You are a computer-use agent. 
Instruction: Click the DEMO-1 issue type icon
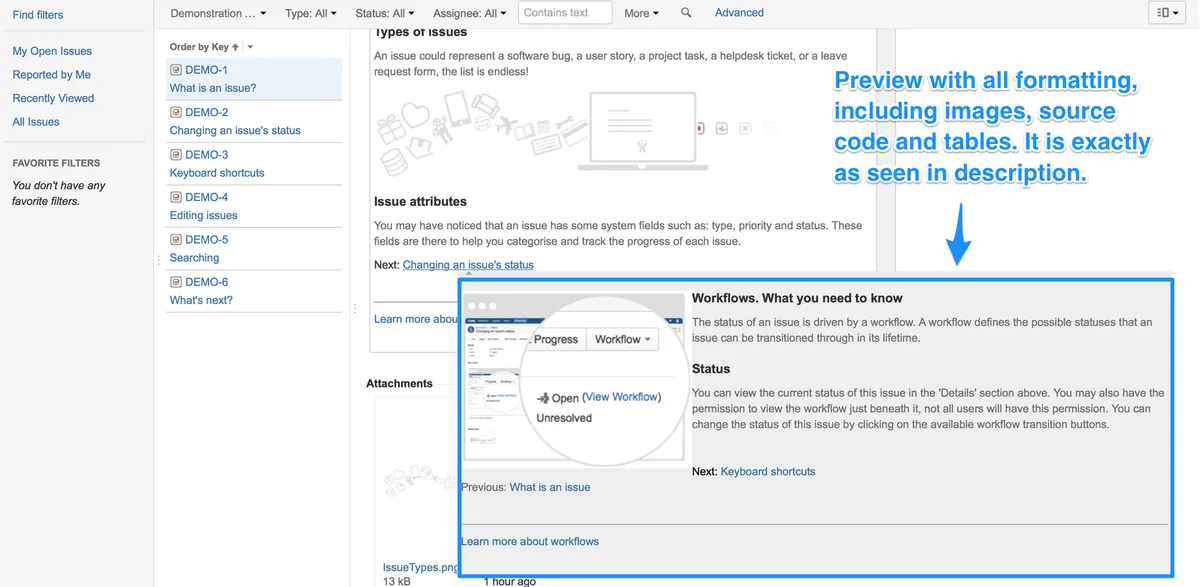tap(176, 70)
